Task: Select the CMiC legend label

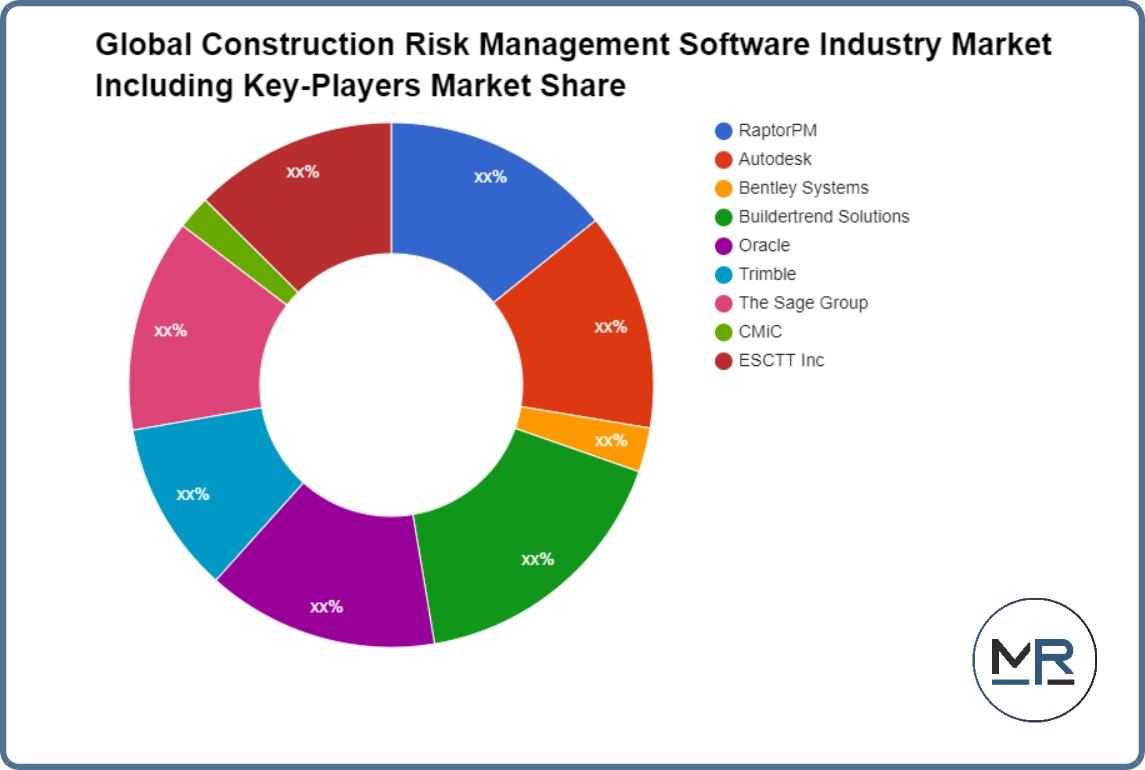Action: 760,332
